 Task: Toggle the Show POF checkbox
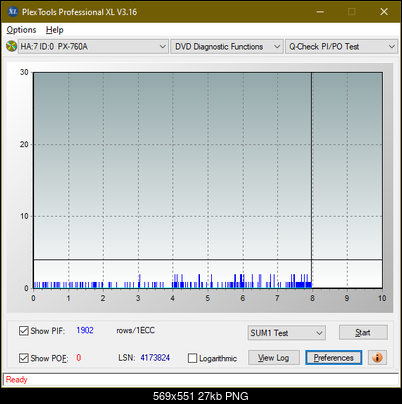(24, 358)
